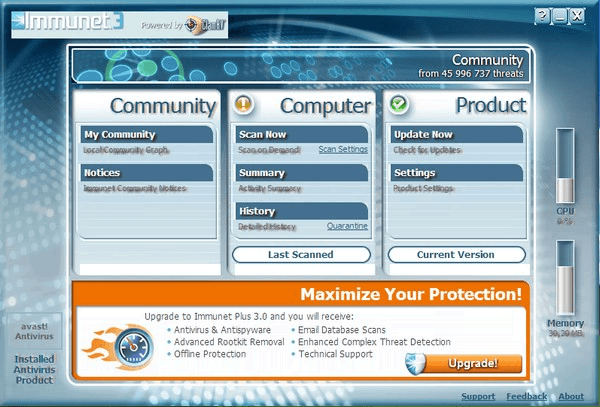The height and width of the screenshot is (407, 600).
Task: Open the Feedback link
Action: 527,396
